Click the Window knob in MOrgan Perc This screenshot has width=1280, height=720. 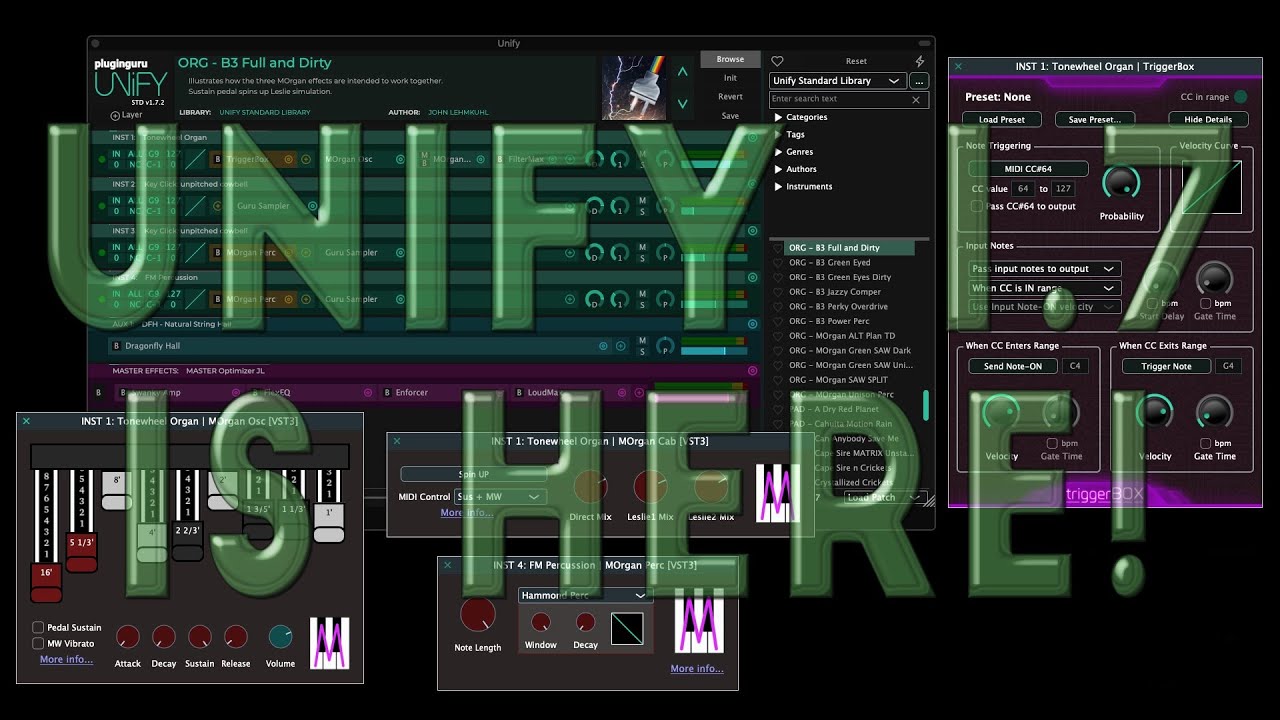click(x=540, y=623)
